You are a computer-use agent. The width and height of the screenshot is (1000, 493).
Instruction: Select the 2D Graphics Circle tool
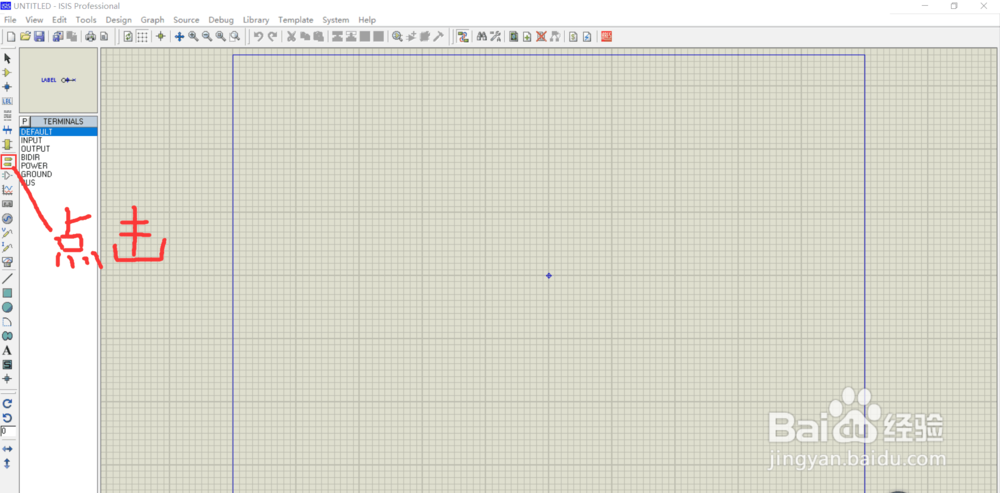tap(8, 307)
